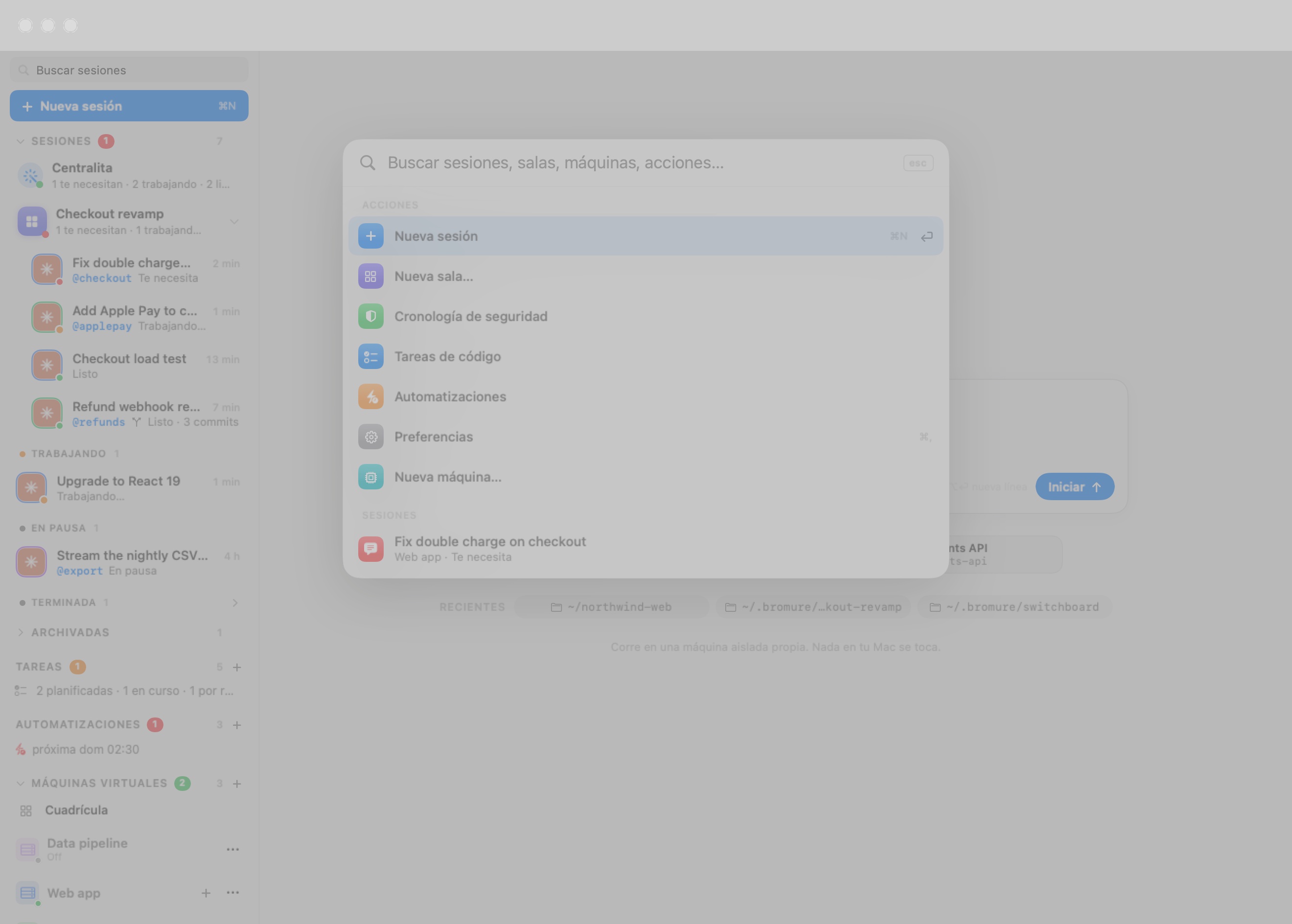
Task: Dismiss the palette with the esc badge
Action: (918, 163)
